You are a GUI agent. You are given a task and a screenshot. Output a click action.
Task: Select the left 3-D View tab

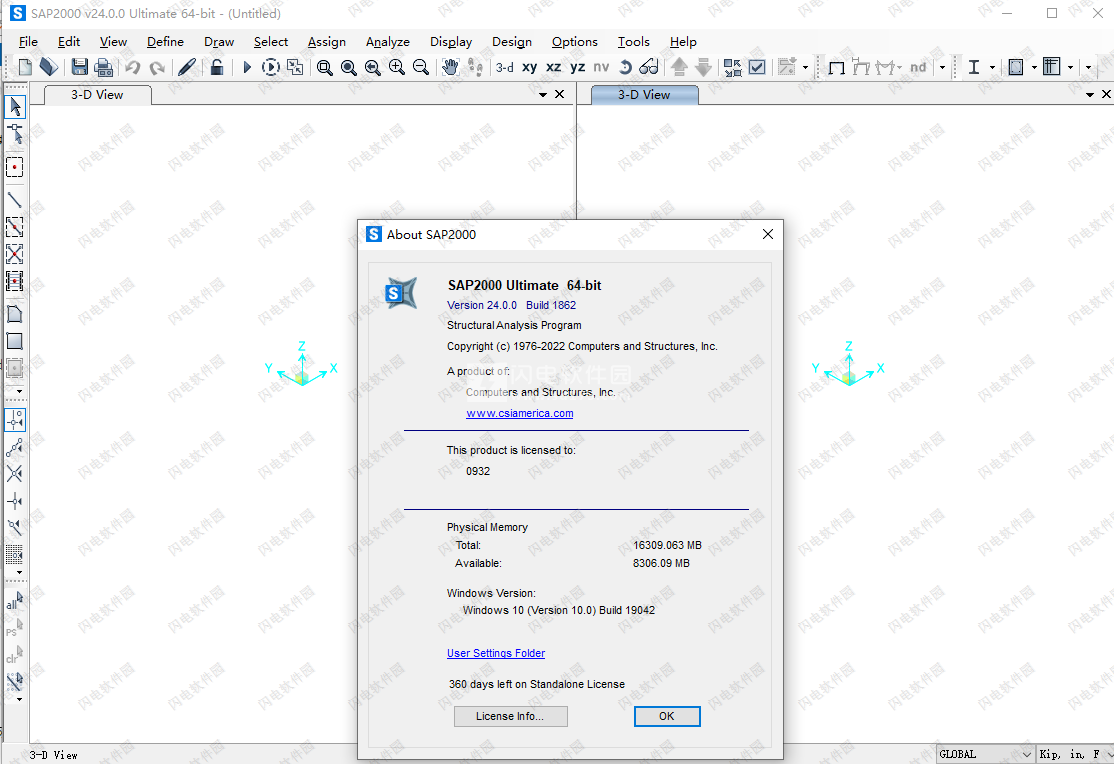click(97, 95)
